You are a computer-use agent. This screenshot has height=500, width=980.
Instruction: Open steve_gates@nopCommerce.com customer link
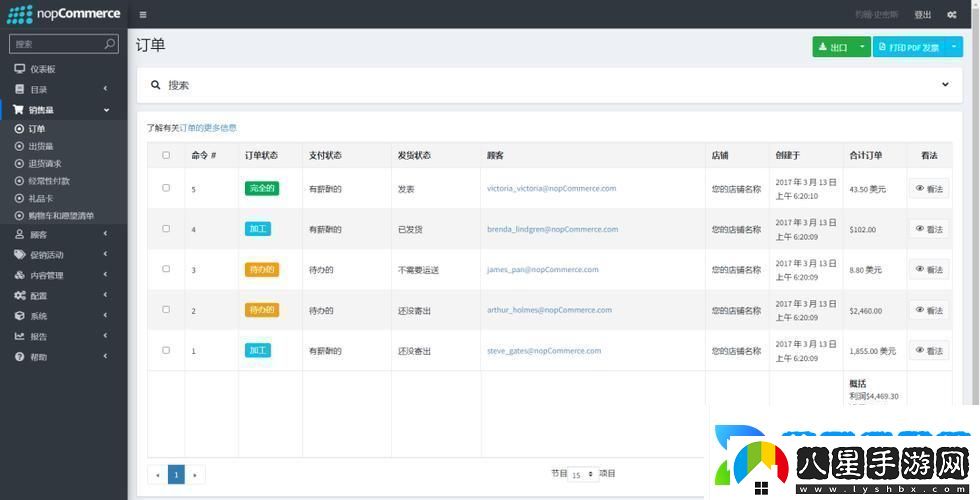[x=544, y=351]
